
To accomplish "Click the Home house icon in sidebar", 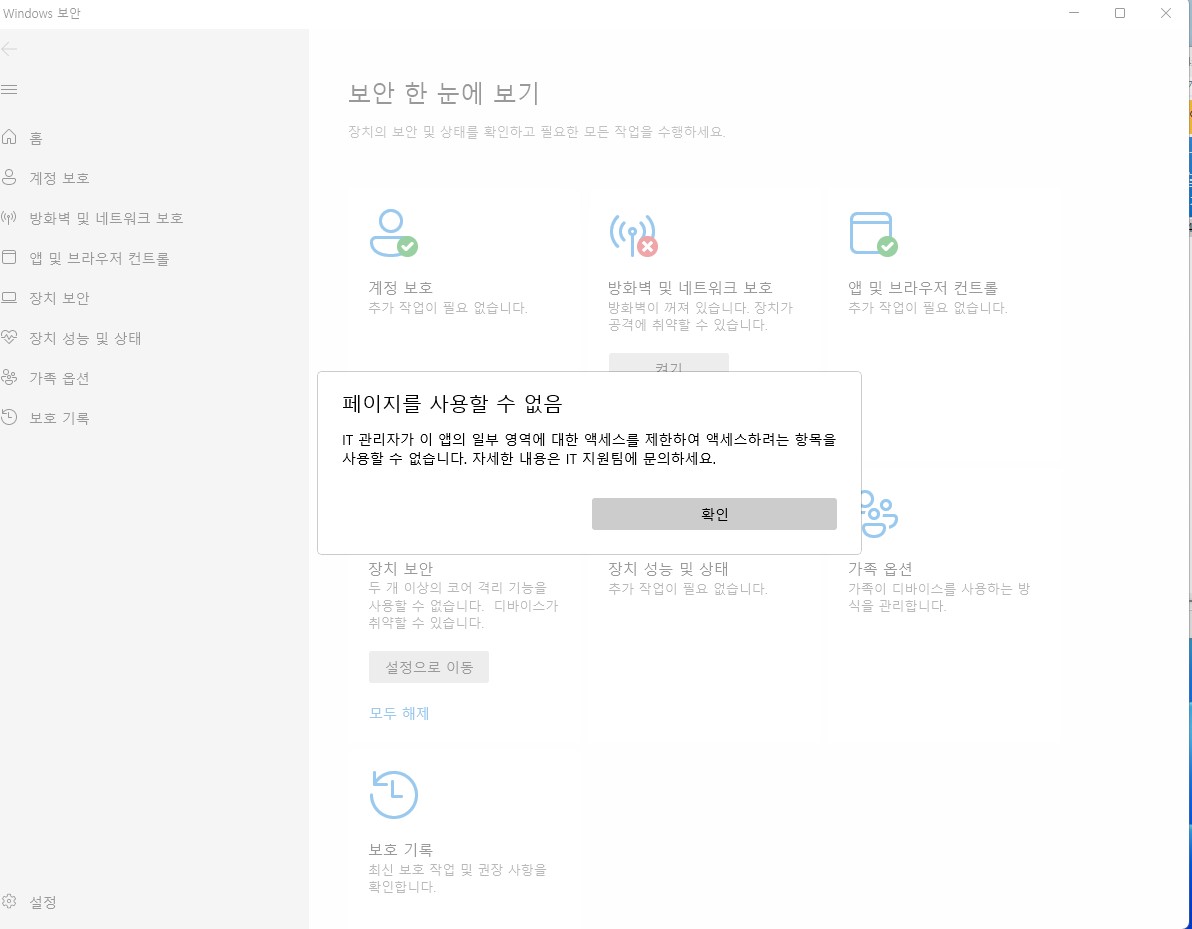I will (x=9, y=137).
